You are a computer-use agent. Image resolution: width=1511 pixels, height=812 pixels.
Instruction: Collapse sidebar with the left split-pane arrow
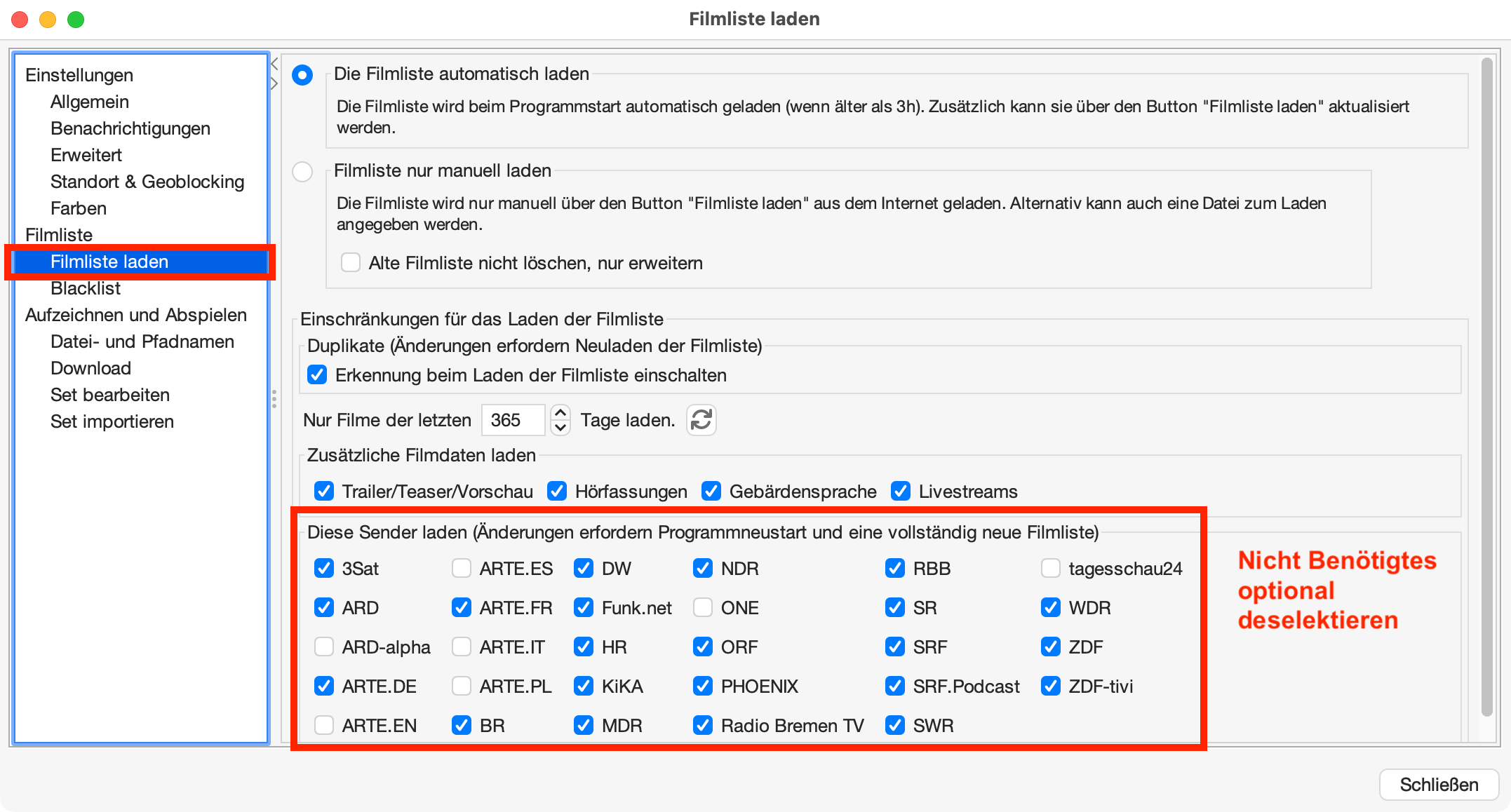point(274,64)
